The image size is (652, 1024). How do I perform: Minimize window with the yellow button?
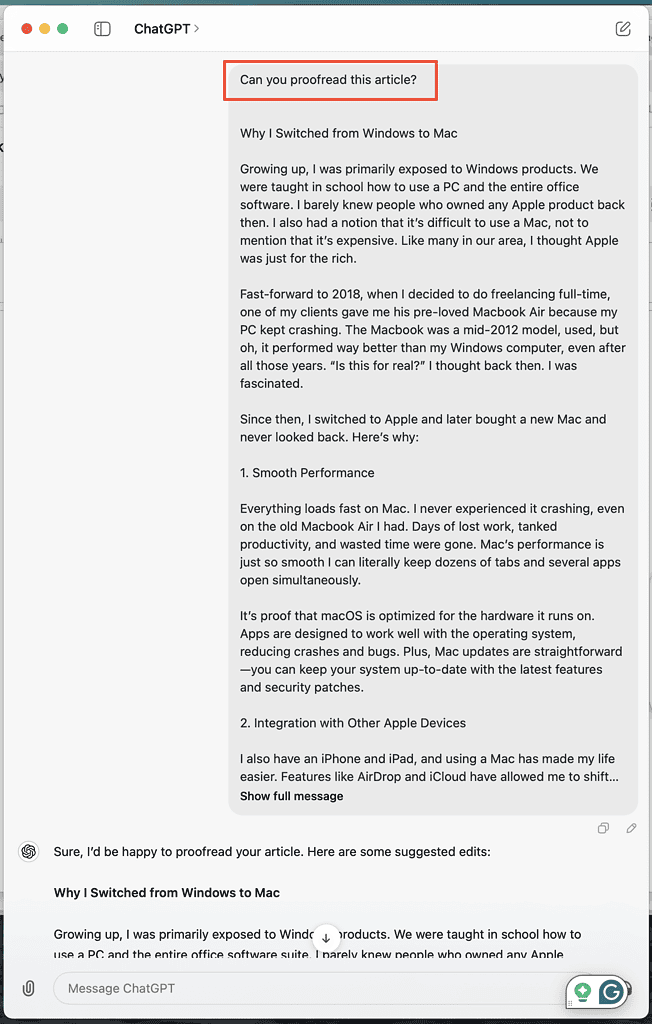(x=45, y=29)
